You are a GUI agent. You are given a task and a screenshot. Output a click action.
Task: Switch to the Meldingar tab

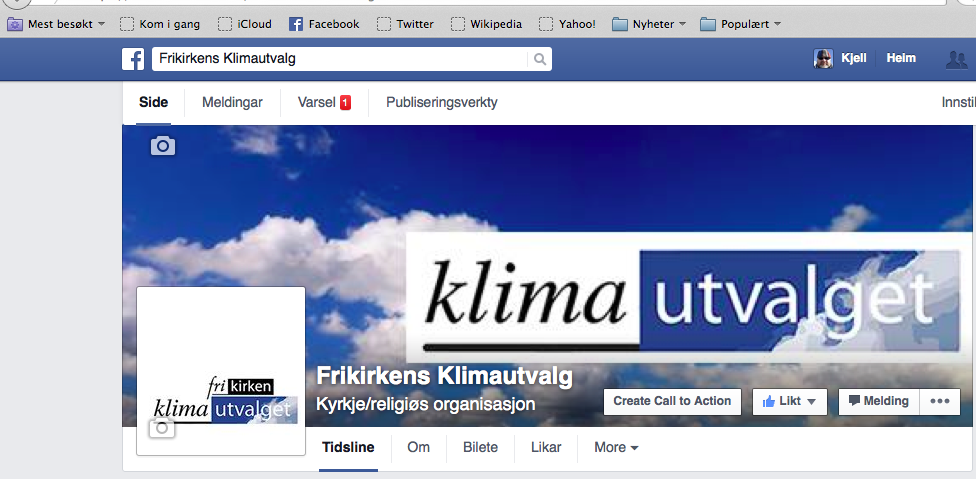(232, 102)
